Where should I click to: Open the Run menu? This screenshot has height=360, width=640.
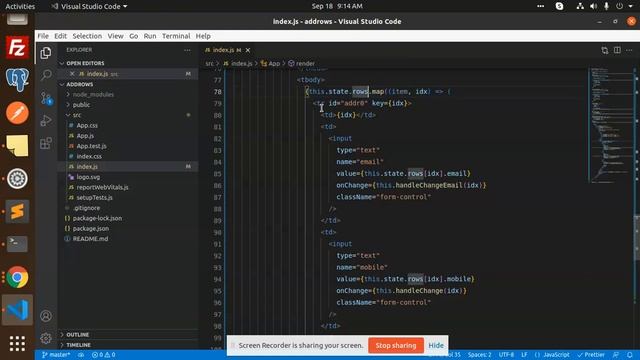pos(150,36)
